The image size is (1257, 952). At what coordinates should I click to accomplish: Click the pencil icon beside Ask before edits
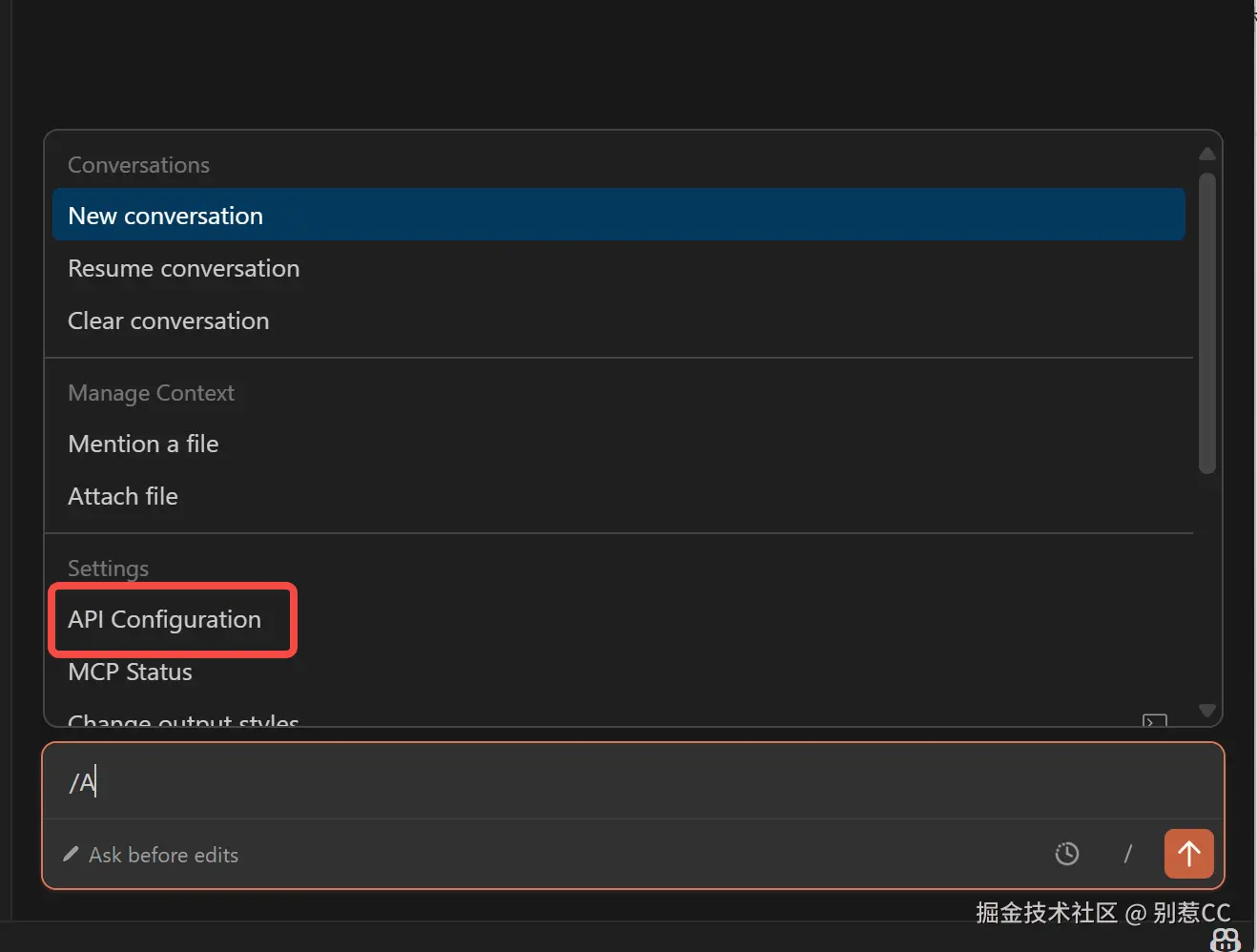71,855
